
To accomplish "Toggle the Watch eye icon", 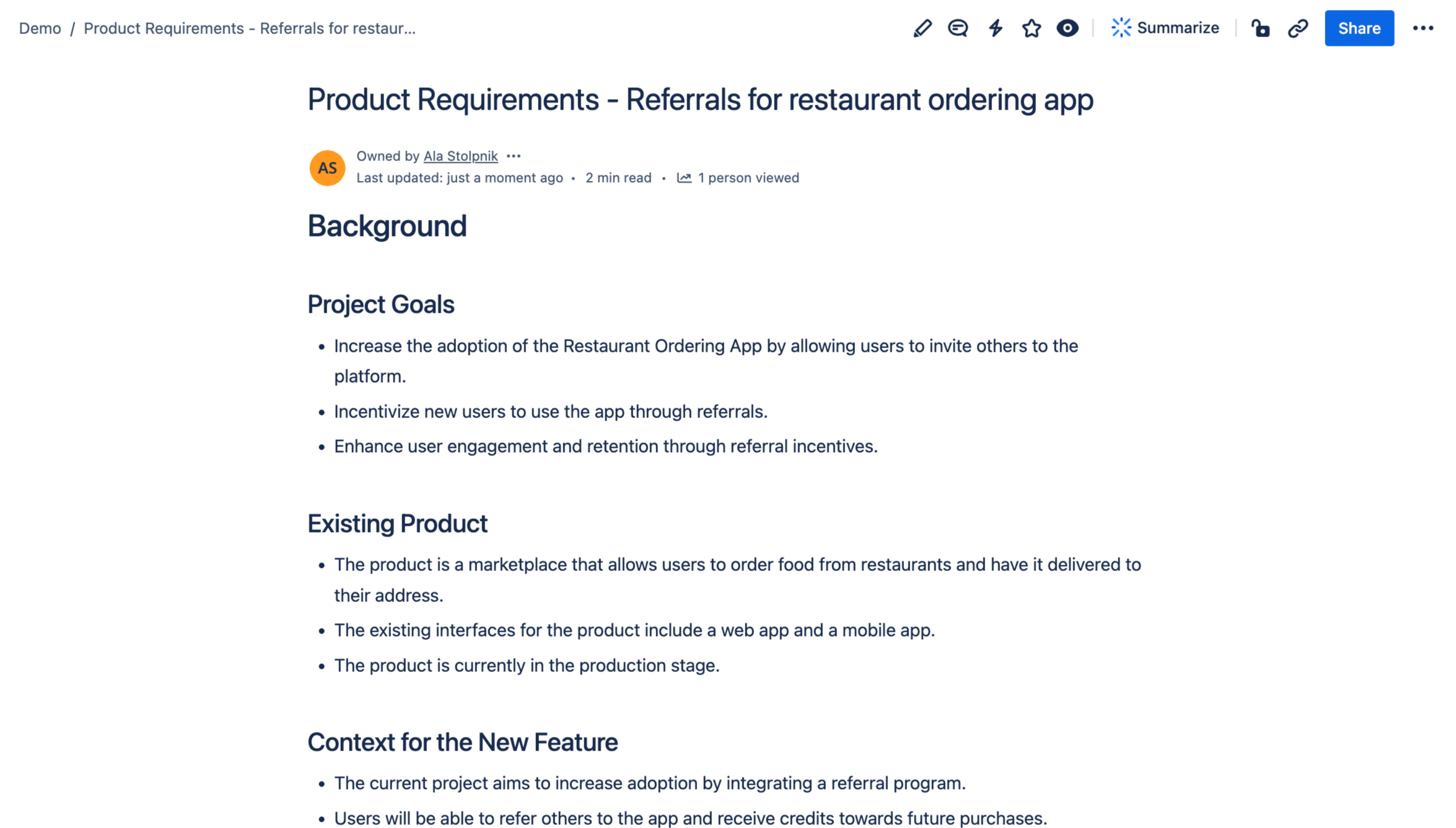I will click(x=1068, y=28).
